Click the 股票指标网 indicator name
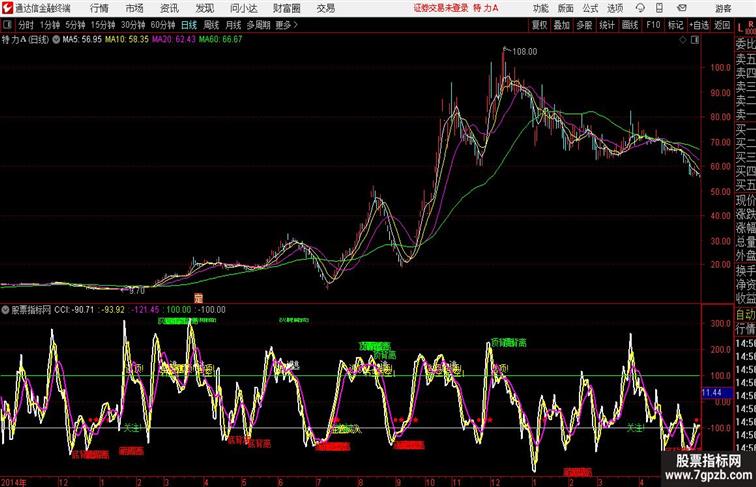 pyautogui.click(x=31, y=310)
